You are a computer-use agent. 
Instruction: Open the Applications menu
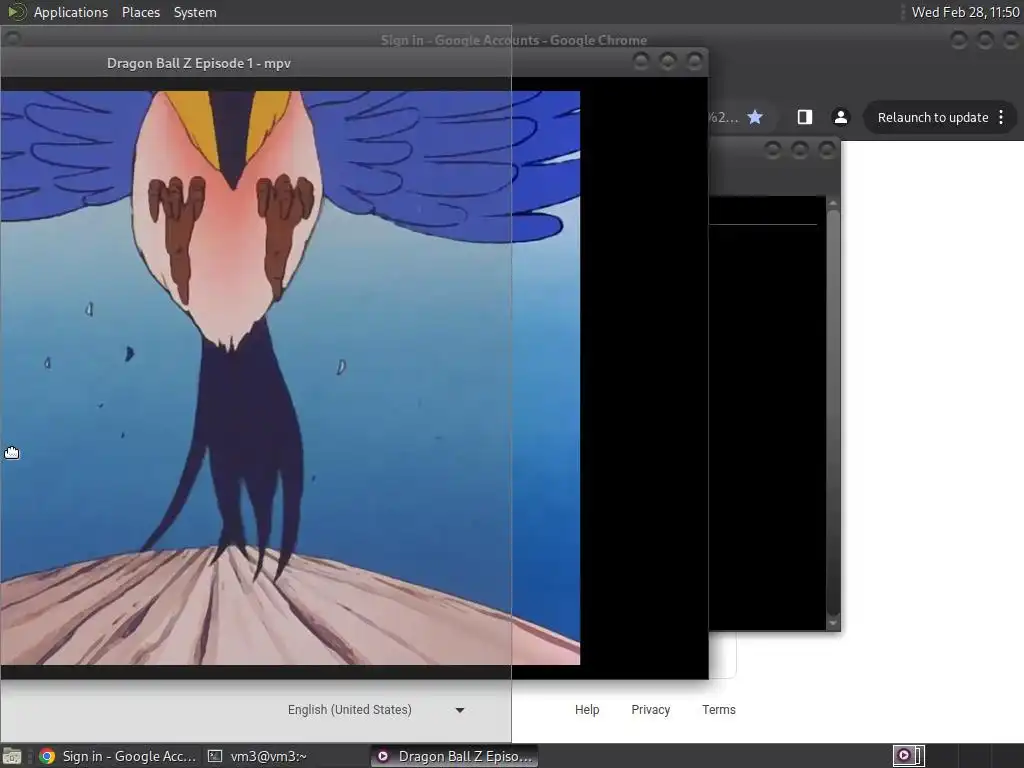coord(71,12)
